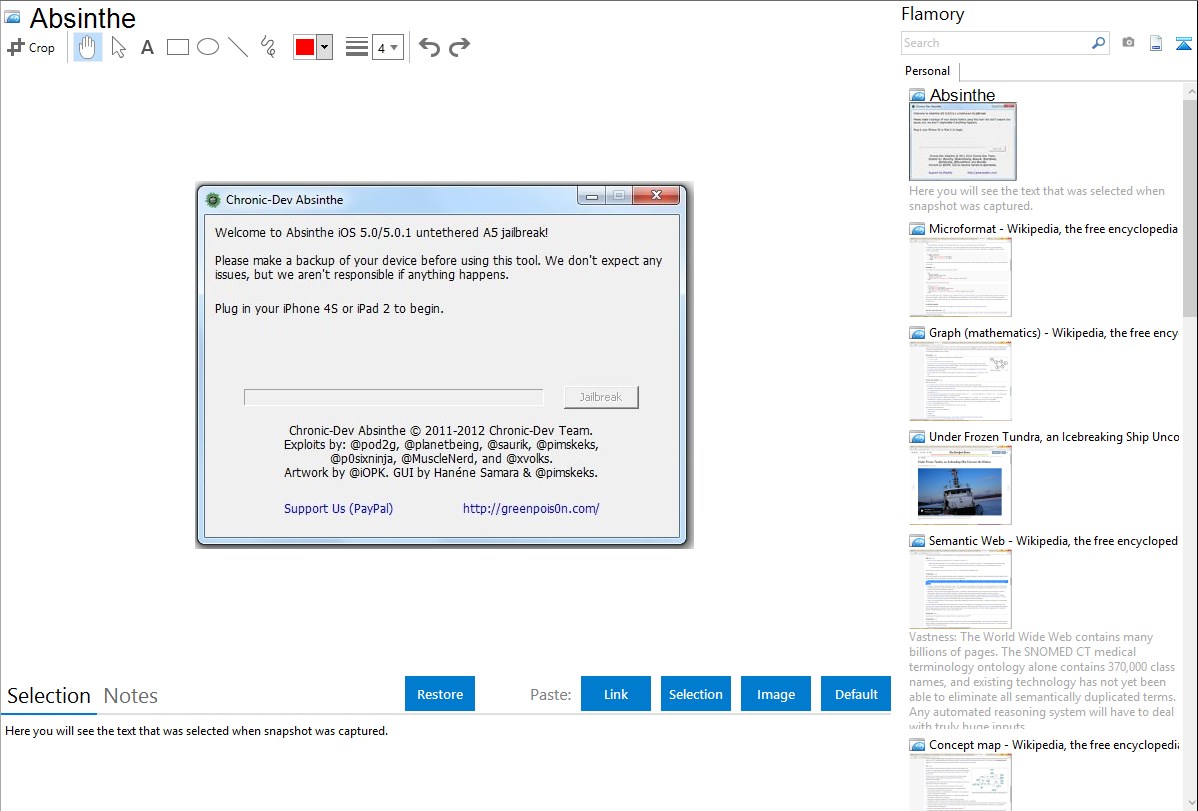Select the Graph (mathematics) snapshot title
Viewport: 1198px width, 811px height.
1053,333
